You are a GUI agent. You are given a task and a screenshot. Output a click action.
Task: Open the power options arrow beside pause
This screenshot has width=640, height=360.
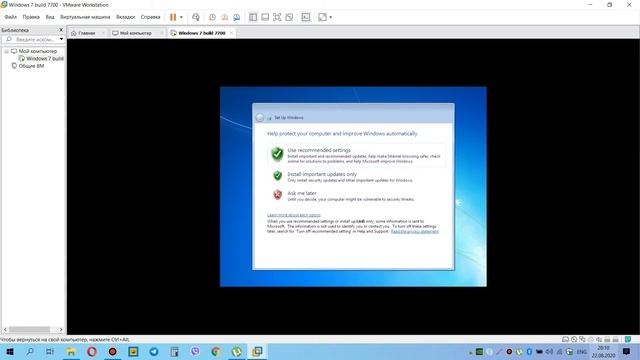coord(181,17)
